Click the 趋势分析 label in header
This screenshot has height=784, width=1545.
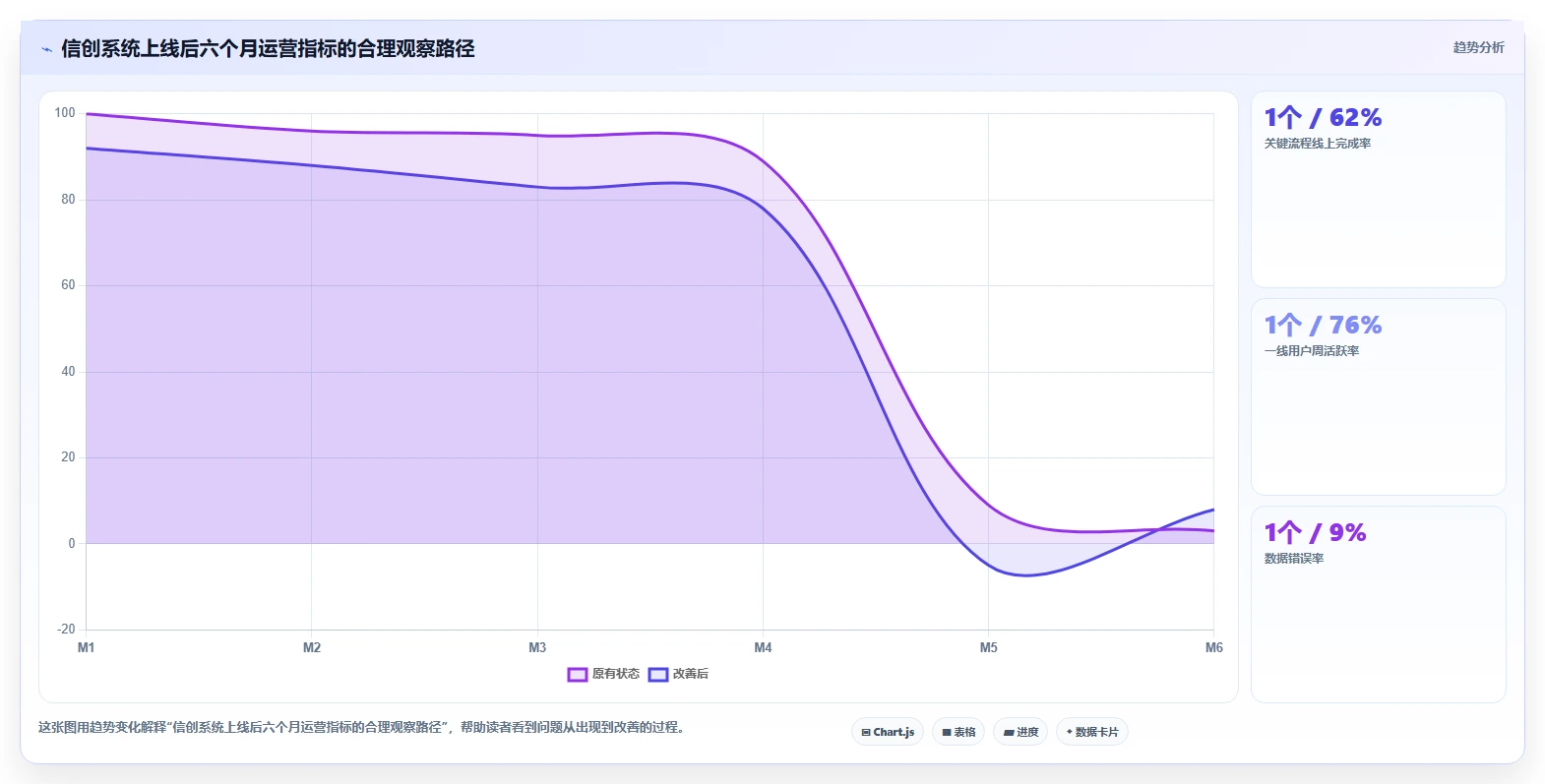click(x=1478, y=47)
